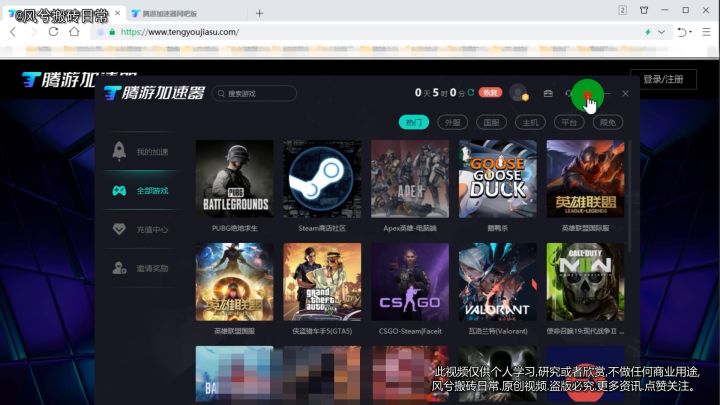The width and height of the screenshot is (720, 405).
Task: Open League of Legends international server card
Action: tap(585, 179)
